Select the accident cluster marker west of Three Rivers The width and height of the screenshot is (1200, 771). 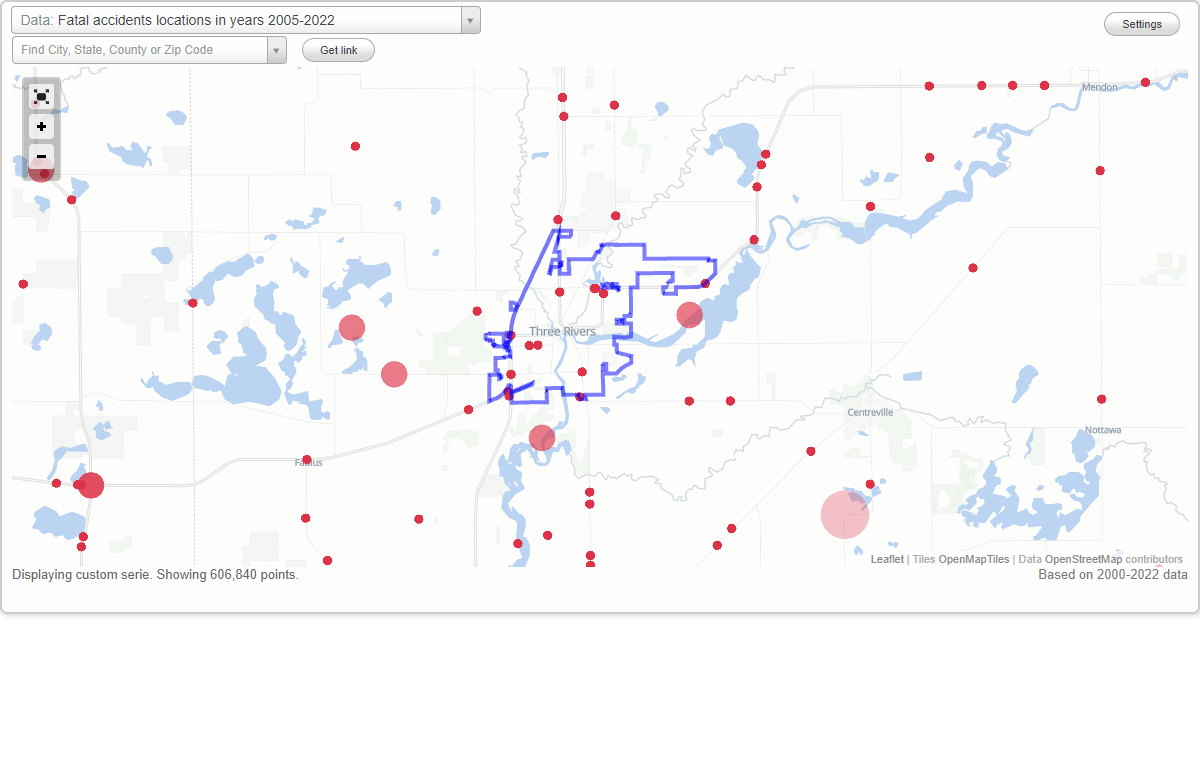coord(352,326)
